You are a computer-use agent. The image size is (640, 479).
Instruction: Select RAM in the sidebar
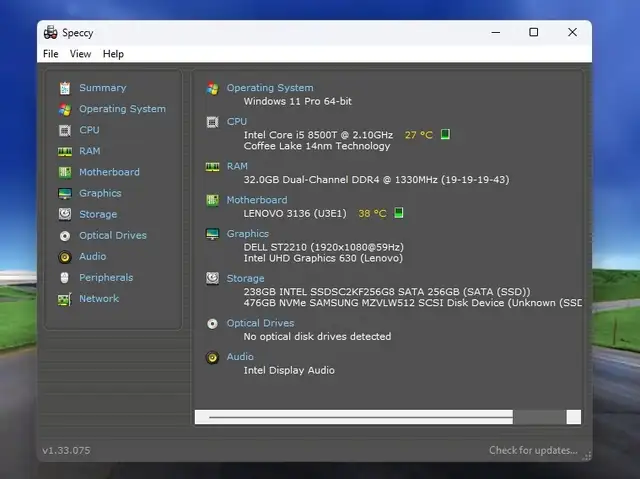tap(90, 151)
